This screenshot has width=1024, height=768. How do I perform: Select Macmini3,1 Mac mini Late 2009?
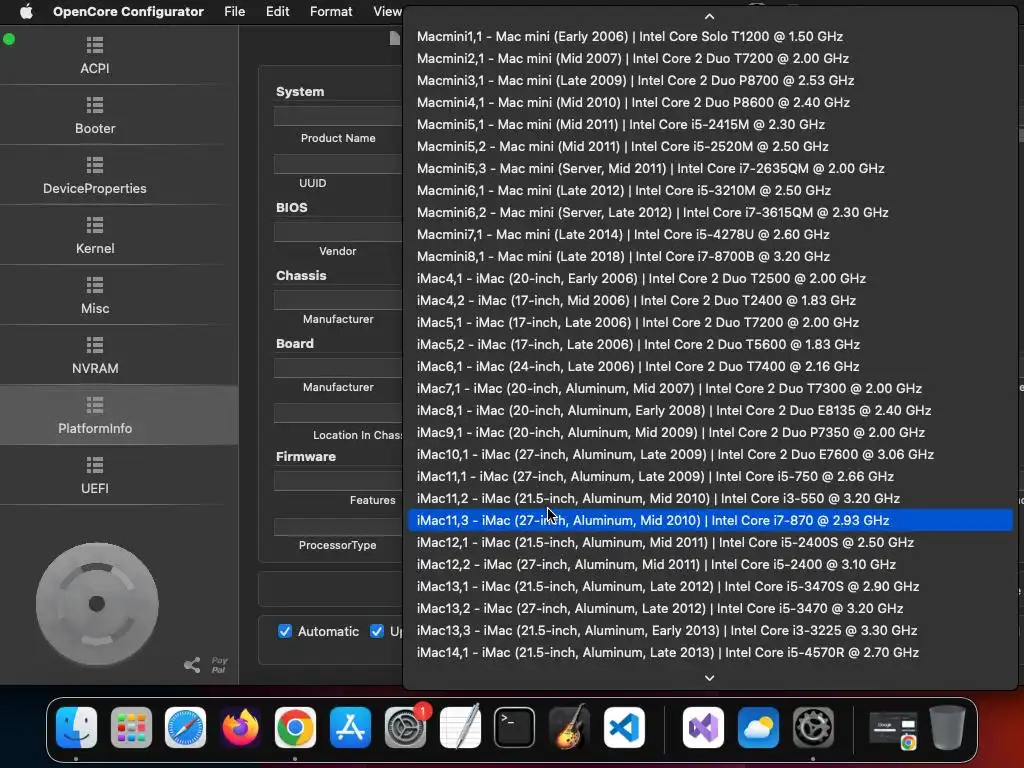[710, 80]
